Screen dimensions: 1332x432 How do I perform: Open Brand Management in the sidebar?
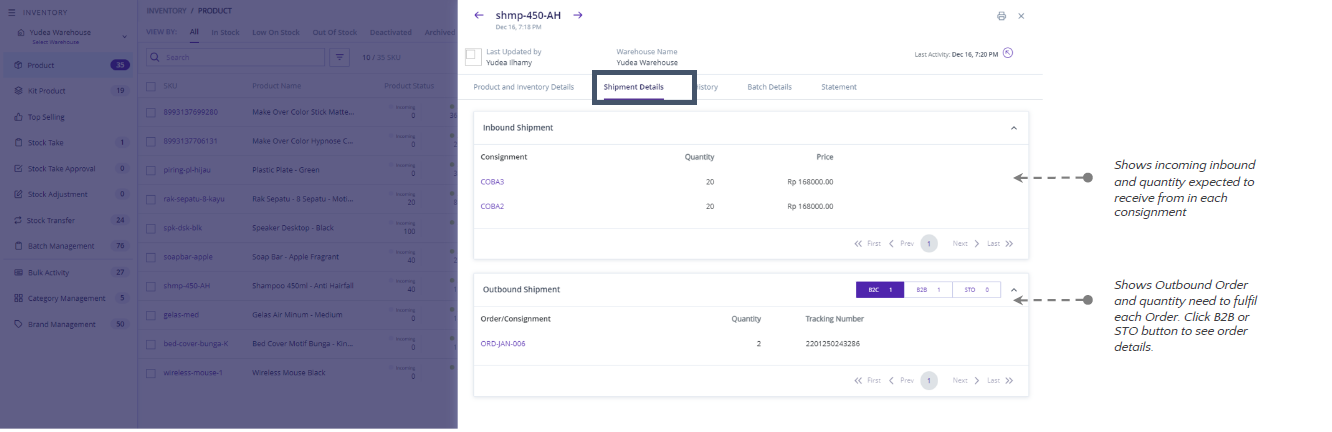click(68, 325)
